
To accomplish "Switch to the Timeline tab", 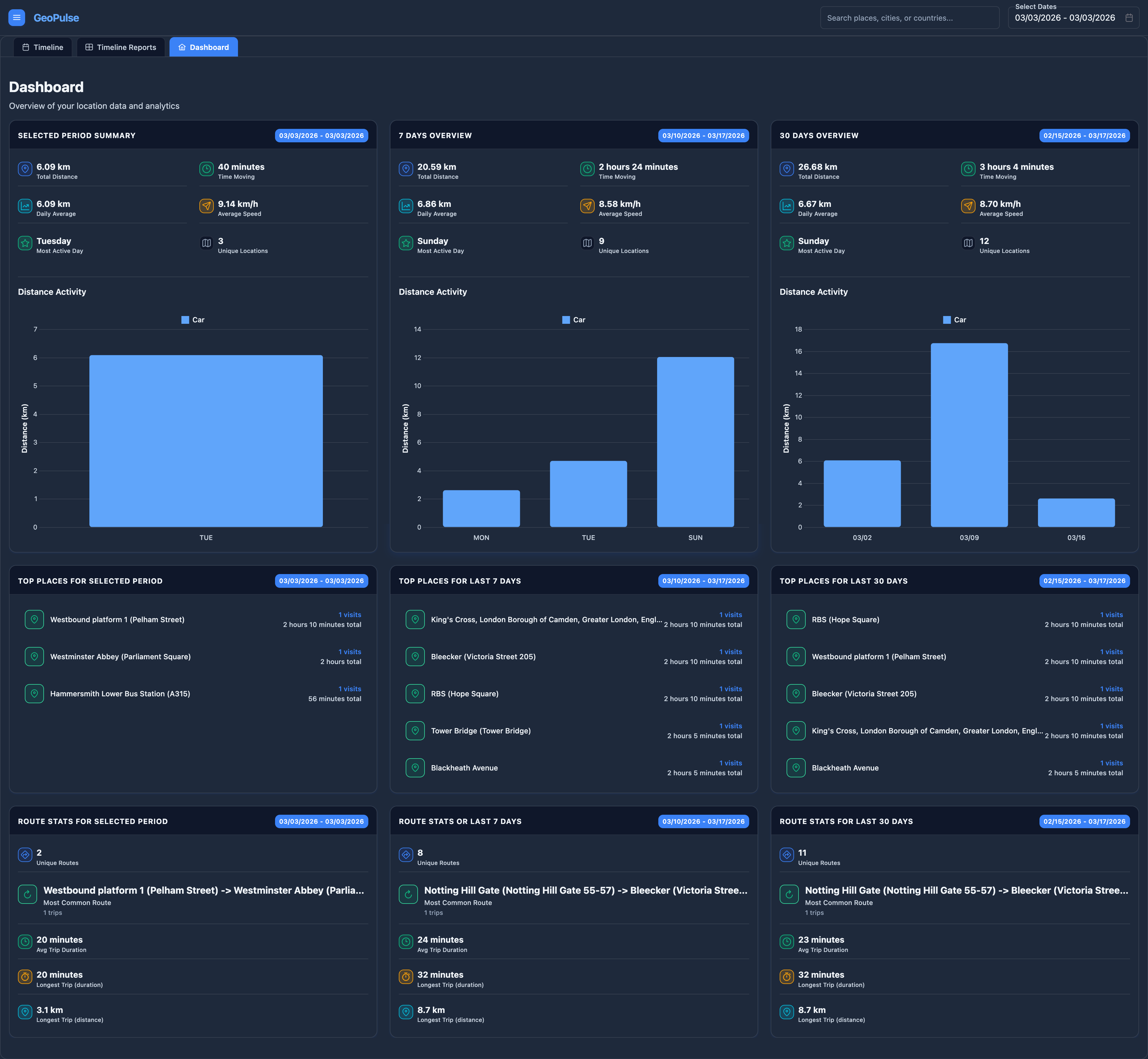I will 43,47.
